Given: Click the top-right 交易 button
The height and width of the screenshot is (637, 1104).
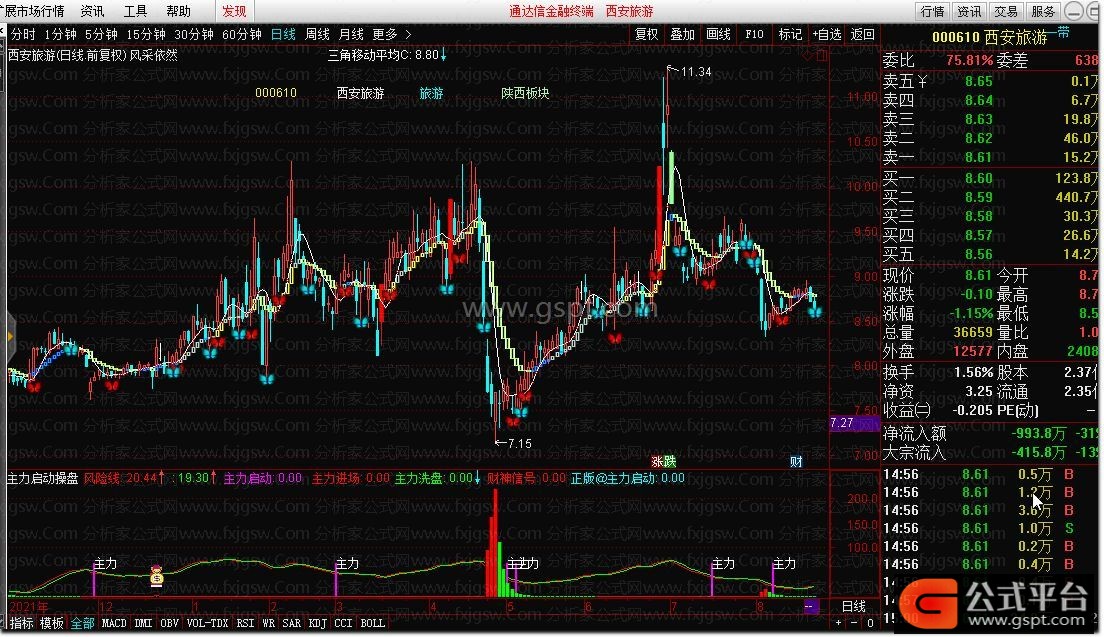Looking at the screenshot, I should (1005, 11).
